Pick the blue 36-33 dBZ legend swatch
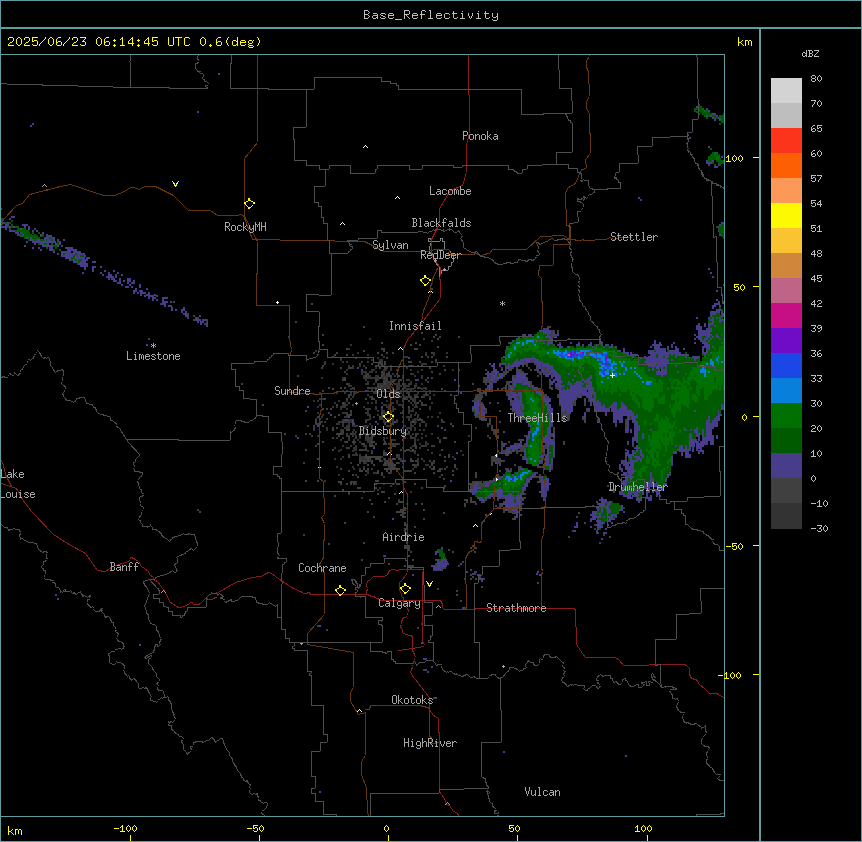862x842 pixels. coord(786,365)
